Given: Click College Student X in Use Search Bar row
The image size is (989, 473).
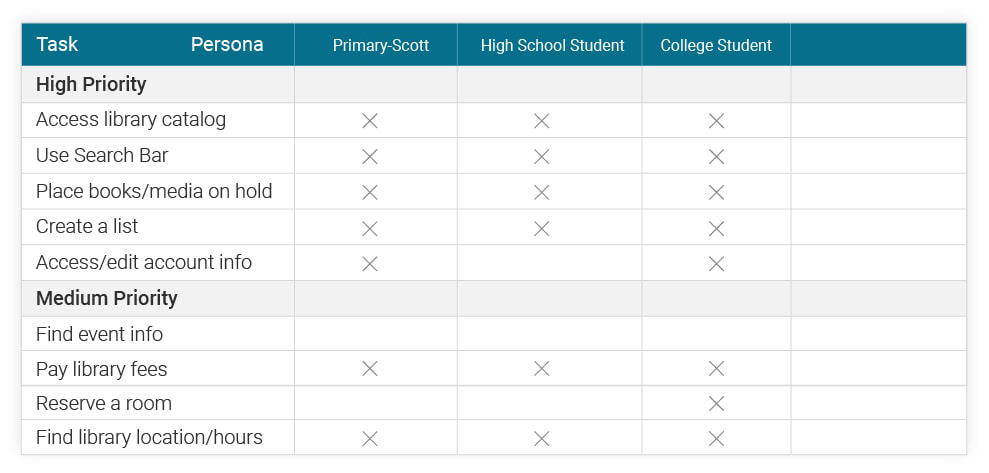Looking at the screenshot, I should [x=716, y=157].
